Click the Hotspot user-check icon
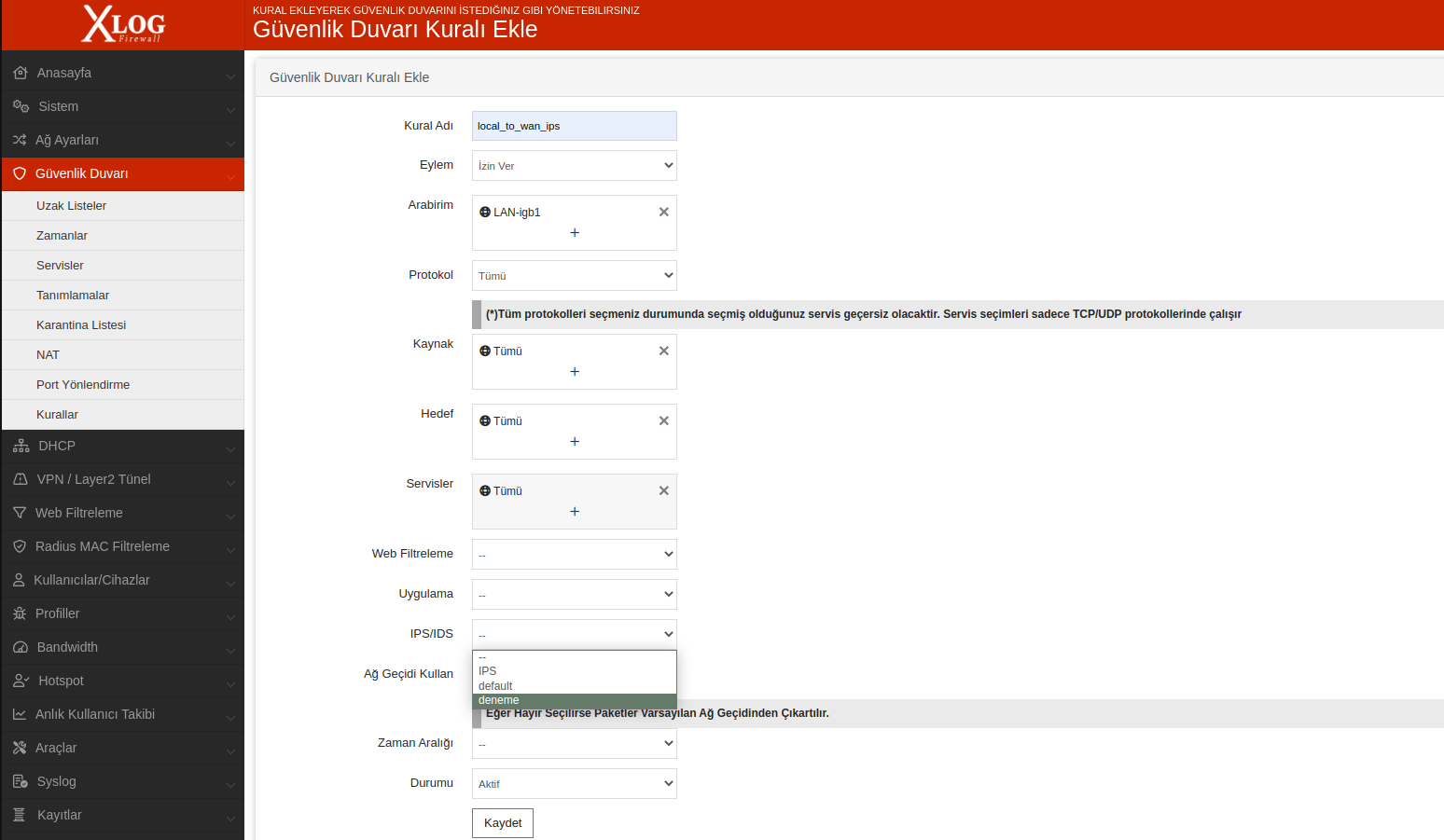 tap(21, 681)
